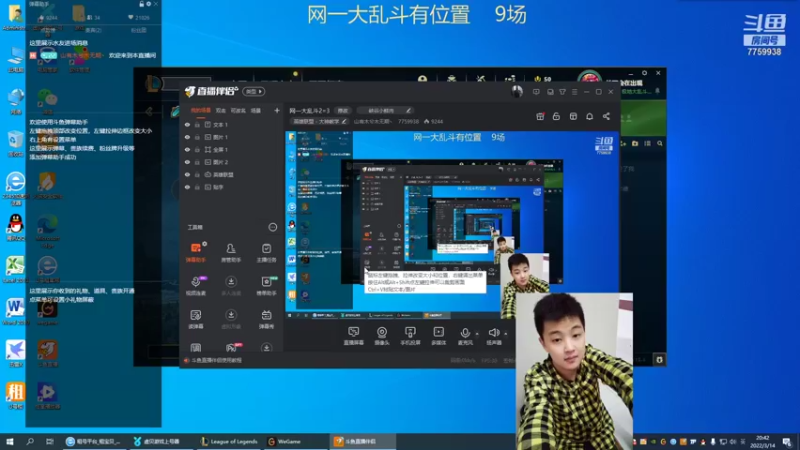This screenshot has height=450, width=800.
Task: Switch to the third scene tab
Action: pyautogui.click(x=238, y=110)
